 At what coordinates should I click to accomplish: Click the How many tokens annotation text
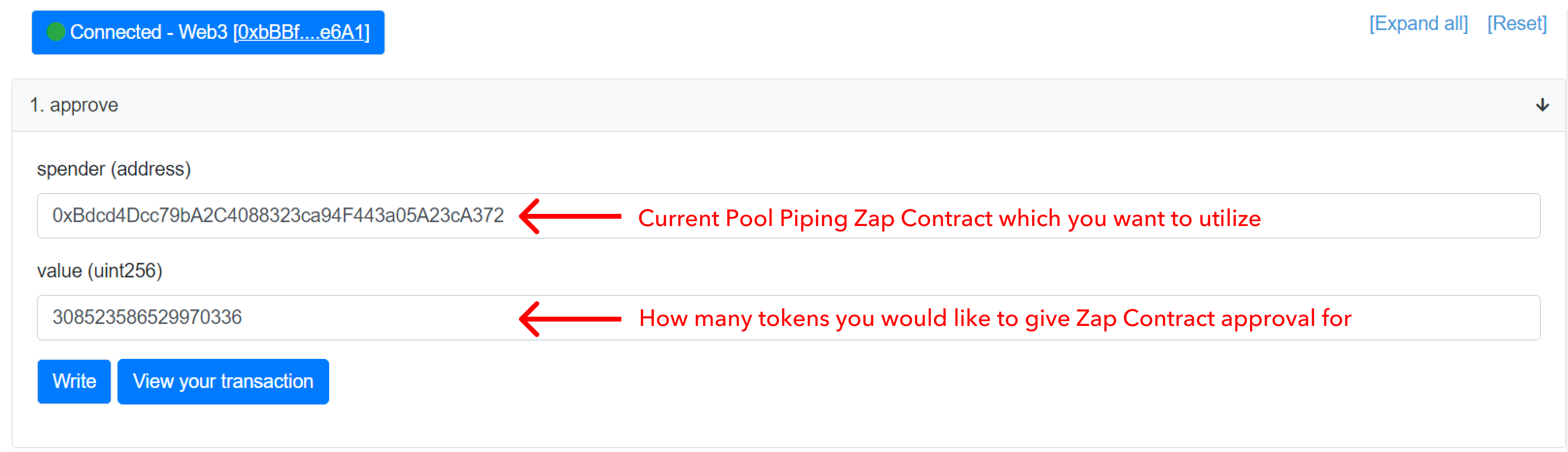click(995, 318)
